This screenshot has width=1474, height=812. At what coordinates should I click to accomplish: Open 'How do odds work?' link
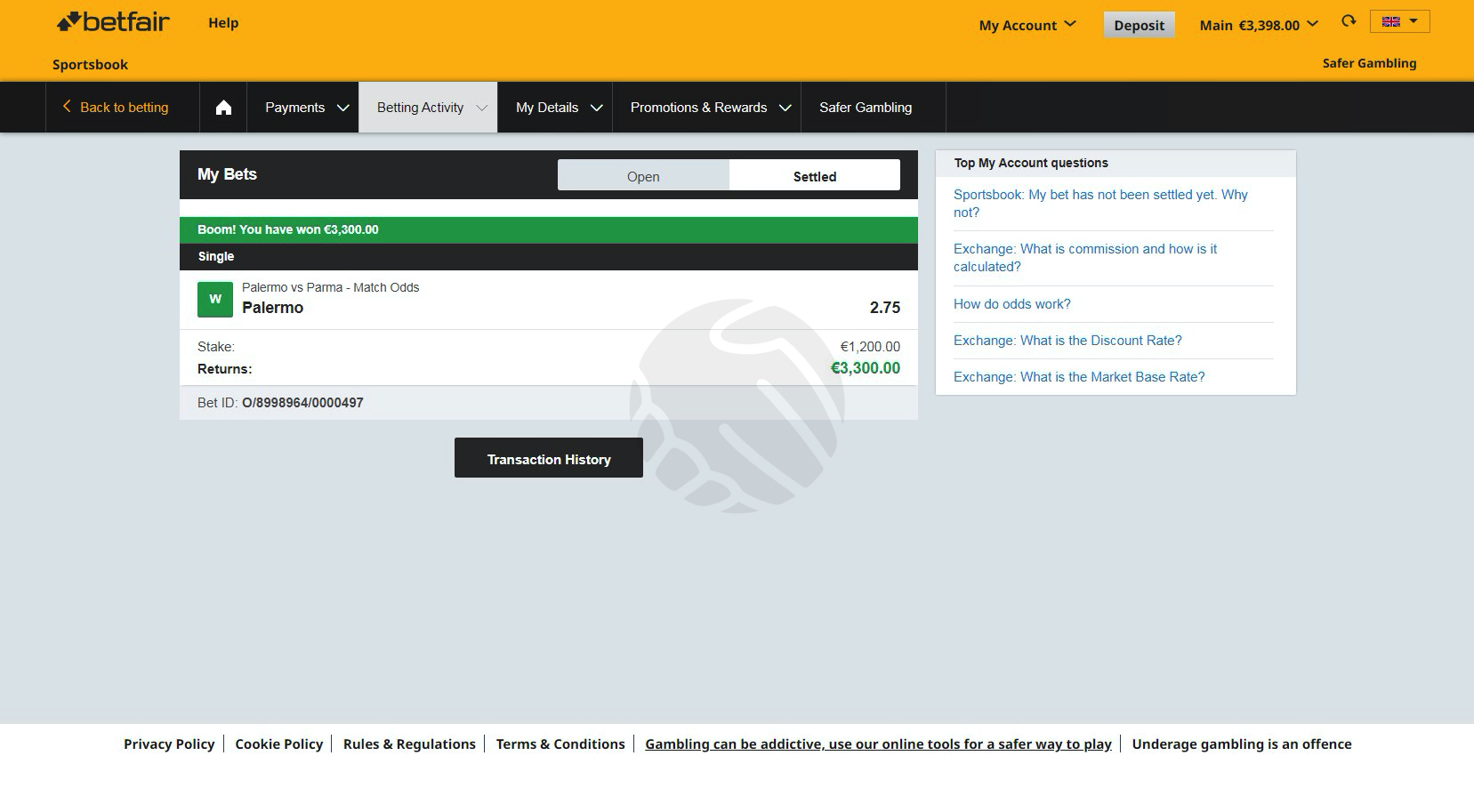tap(1012, 304)
